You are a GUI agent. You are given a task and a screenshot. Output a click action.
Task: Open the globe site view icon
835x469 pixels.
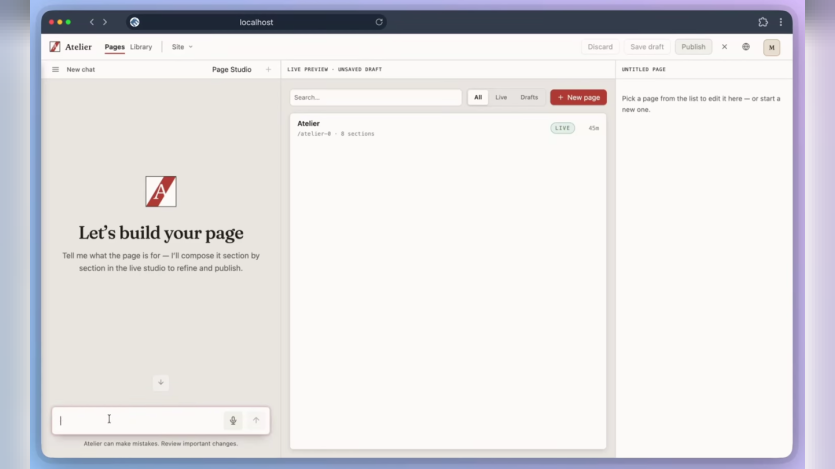click(746, 47)
